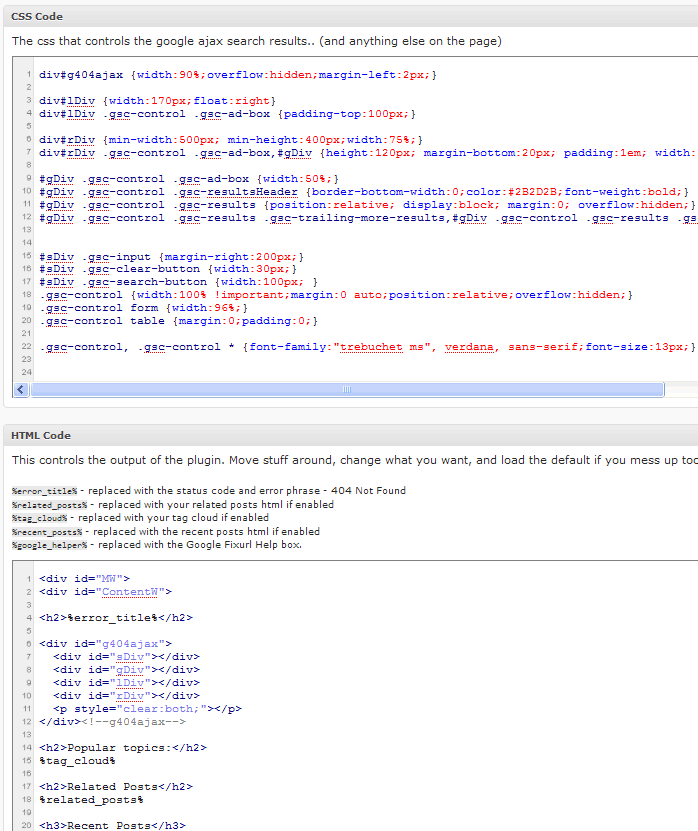
Task: Click the %google_helper% tag in the legend
Action: coord(49,545)
